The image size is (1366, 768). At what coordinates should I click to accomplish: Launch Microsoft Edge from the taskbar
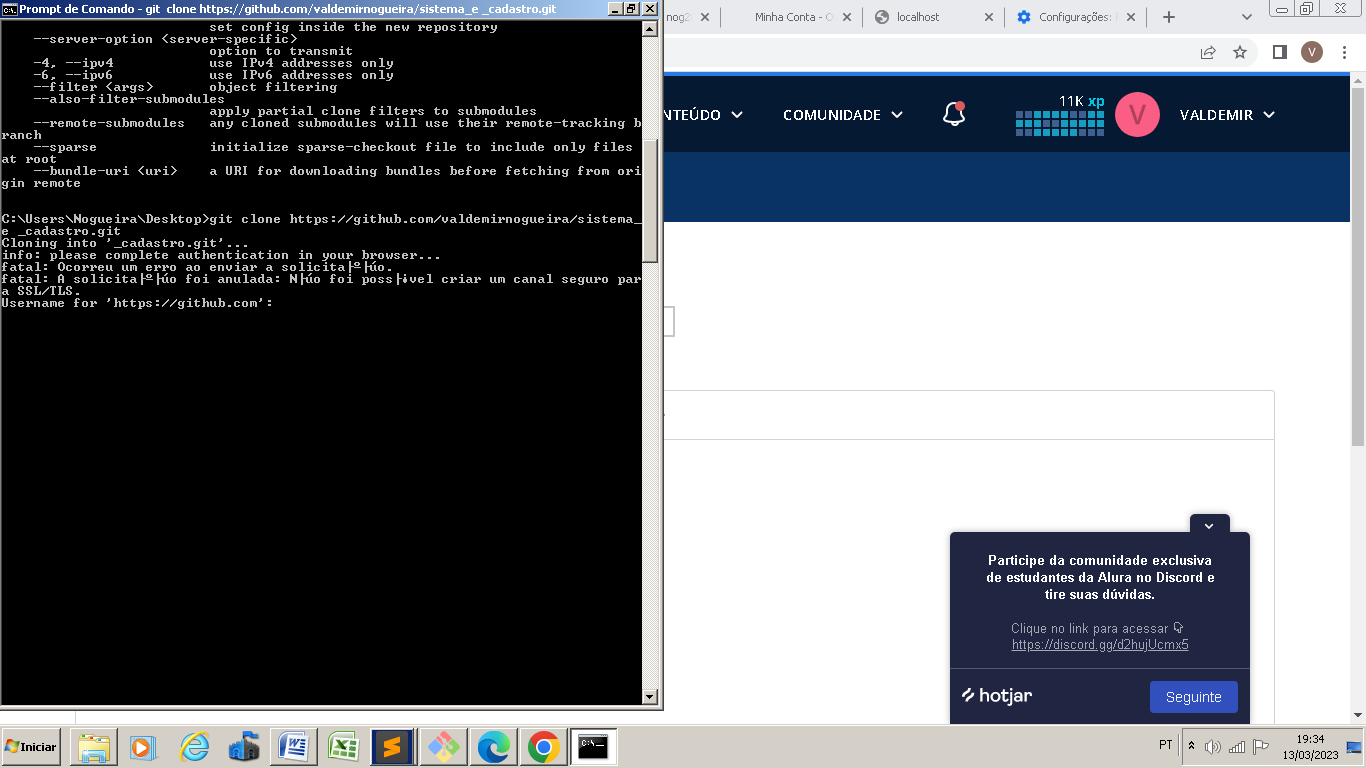pos(493,747)
